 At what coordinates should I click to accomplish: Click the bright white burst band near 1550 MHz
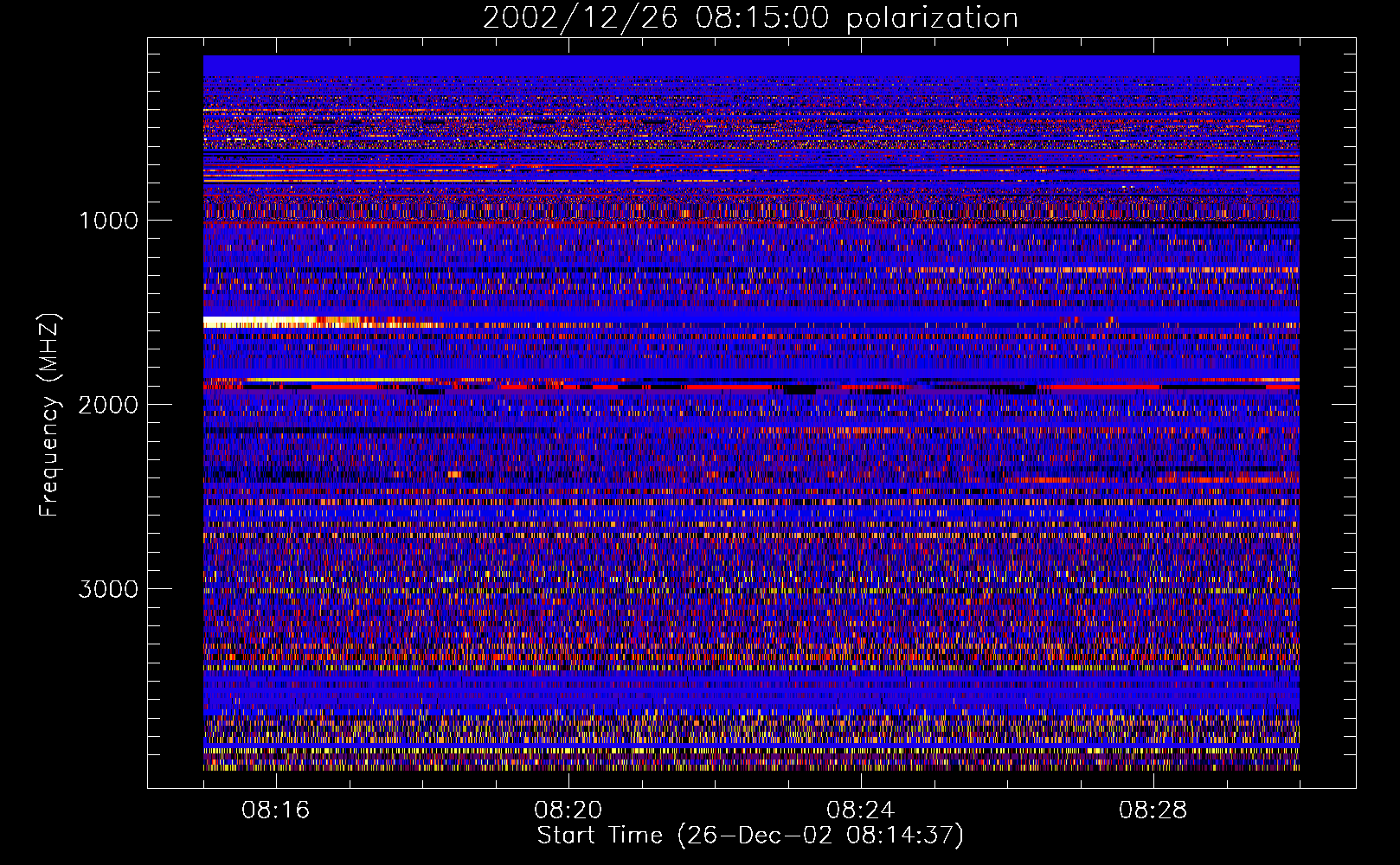click(260, 322)
